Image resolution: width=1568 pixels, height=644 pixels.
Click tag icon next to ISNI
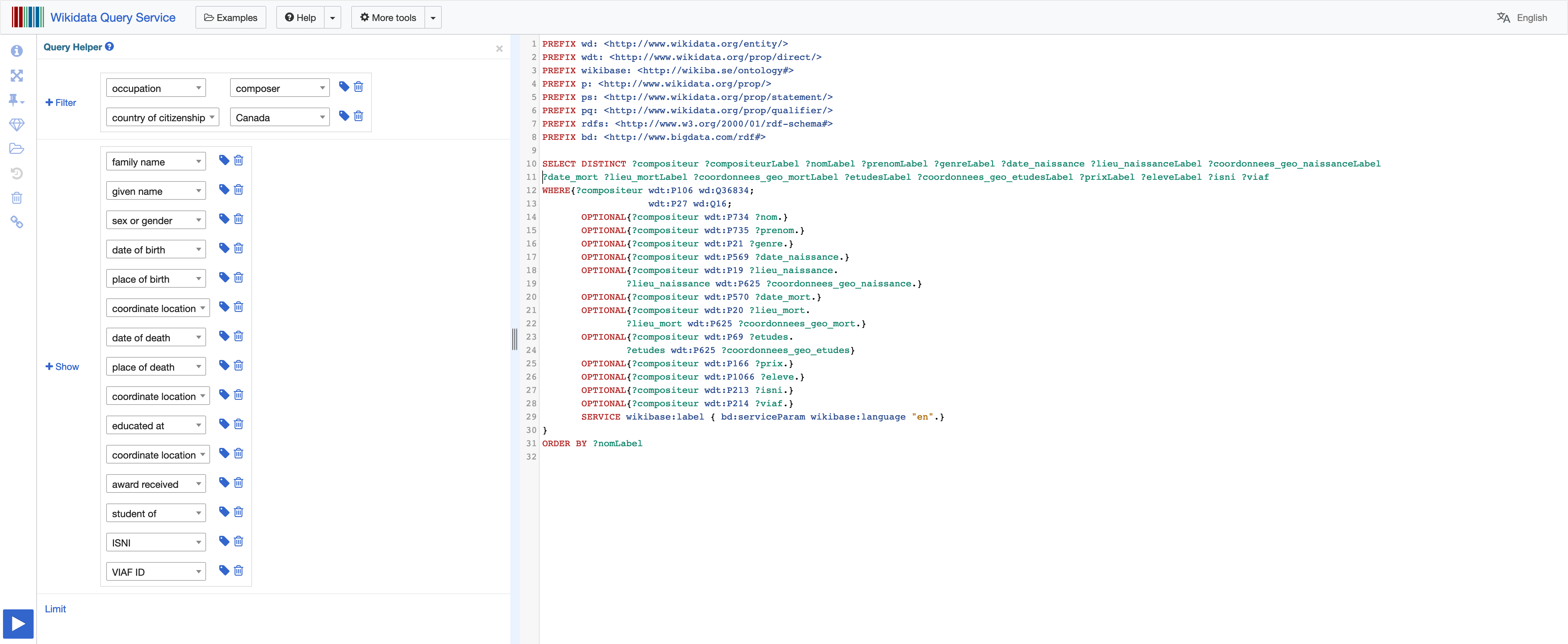[224, 541]
